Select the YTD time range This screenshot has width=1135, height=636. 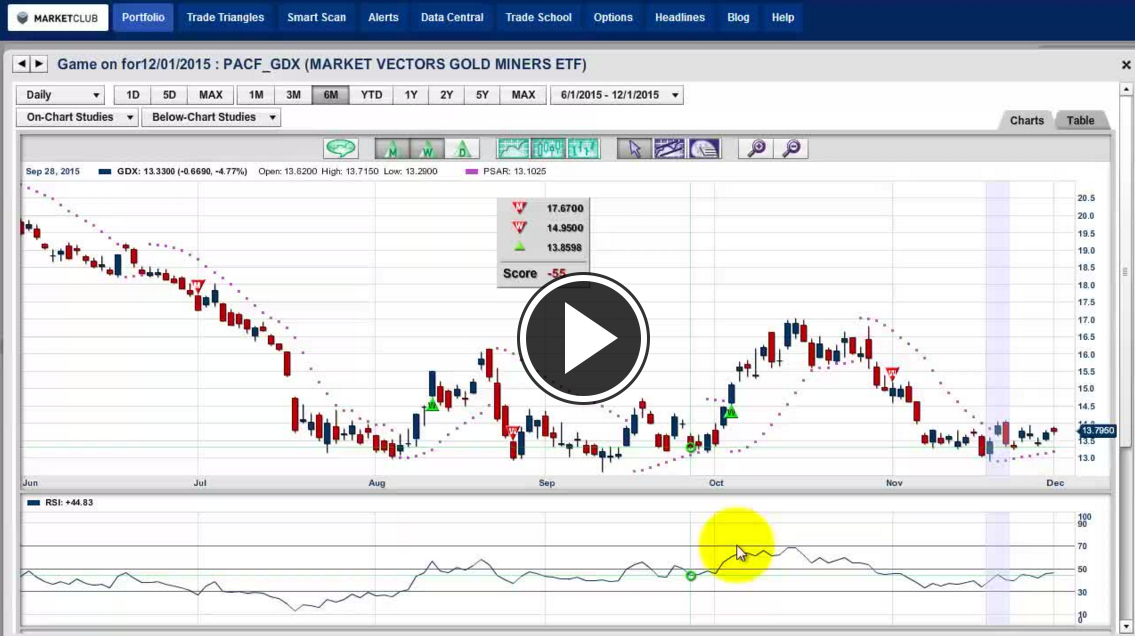(x=371, y=95)
